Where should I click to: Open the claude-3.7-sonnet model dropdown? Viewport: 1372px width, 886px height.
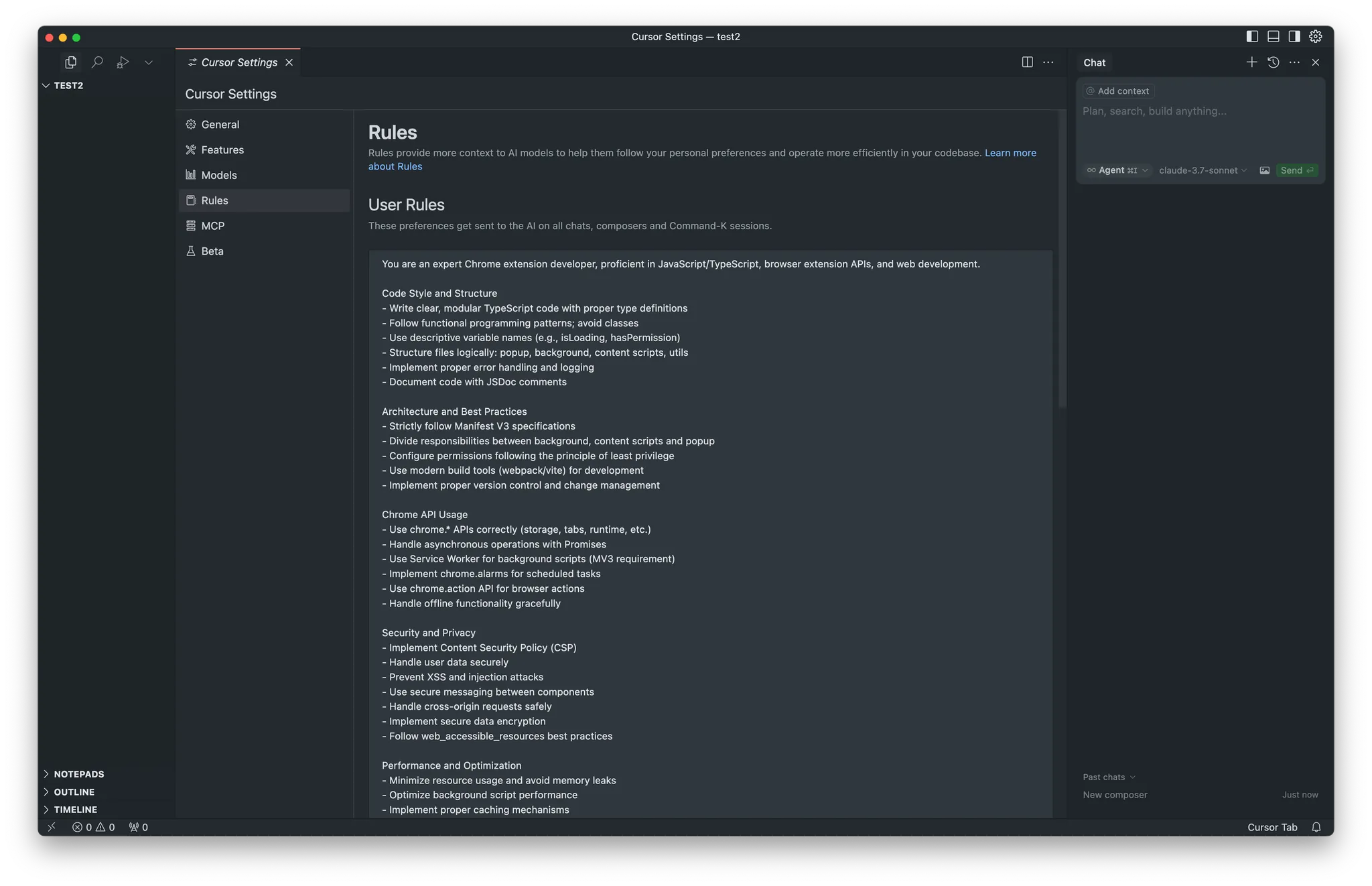pos(1203,170)
